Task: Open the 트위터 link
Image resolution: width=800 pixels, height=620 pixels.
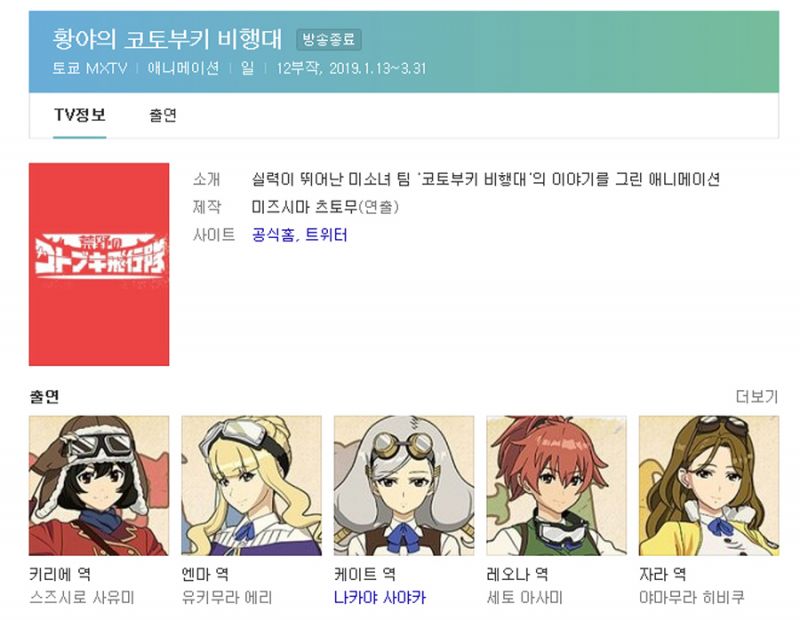Action: coord(326,235)
